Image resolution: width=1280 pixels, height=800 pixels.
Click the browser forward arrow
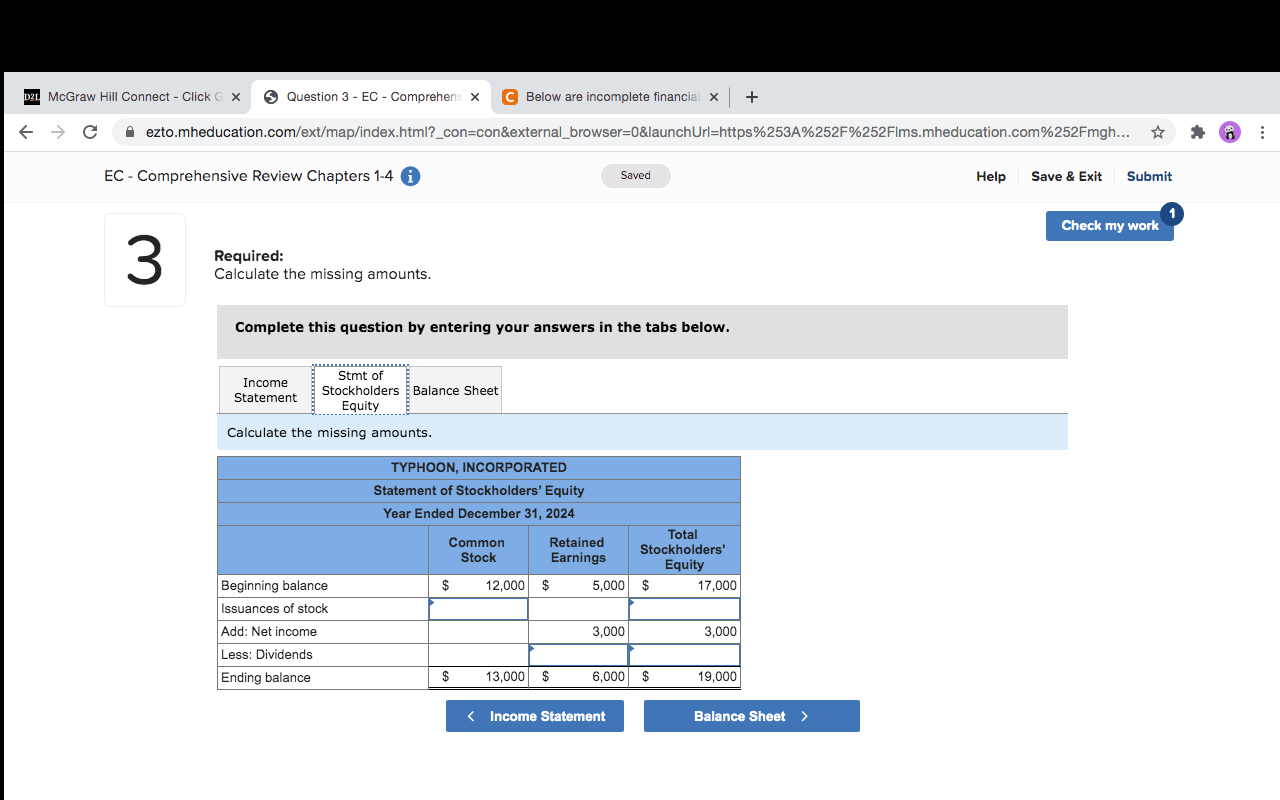pyautogui.click(x=58, y=132)
